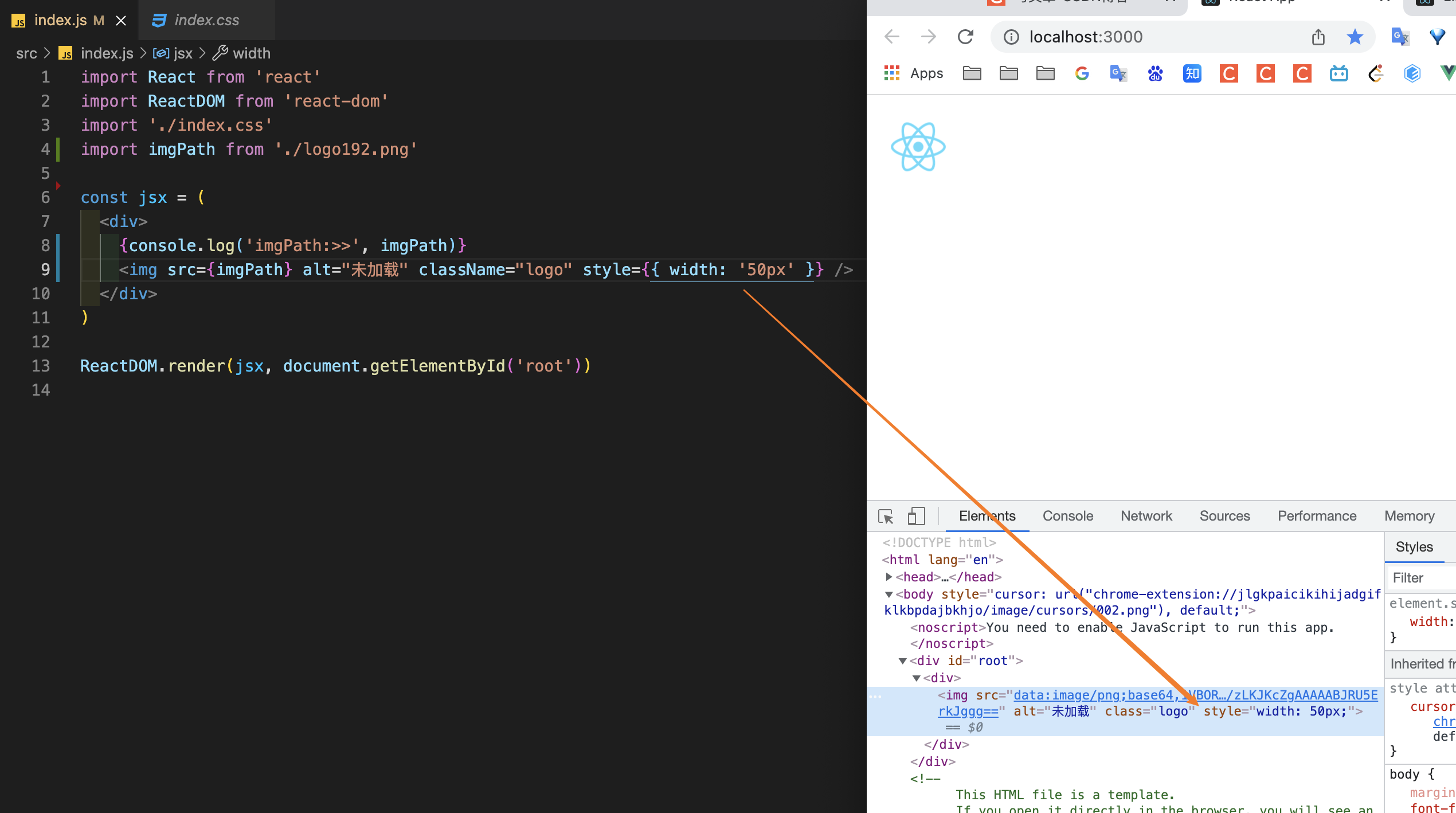
Task: Open the LeetCode bookmark
Action: click(1376, 73)
